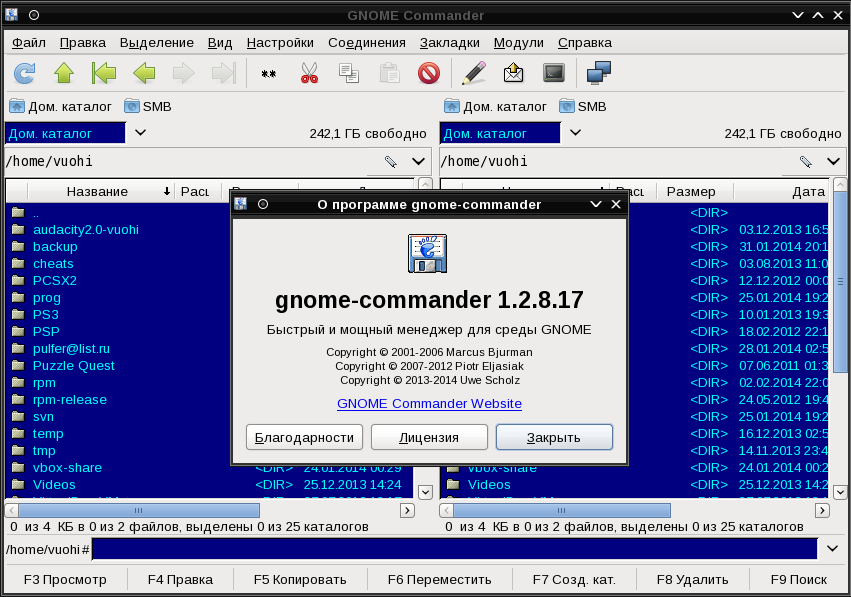This screenshot has width=851, height=597.
Task: Open the terminal icon in toolbar
Action: point(553,73)
